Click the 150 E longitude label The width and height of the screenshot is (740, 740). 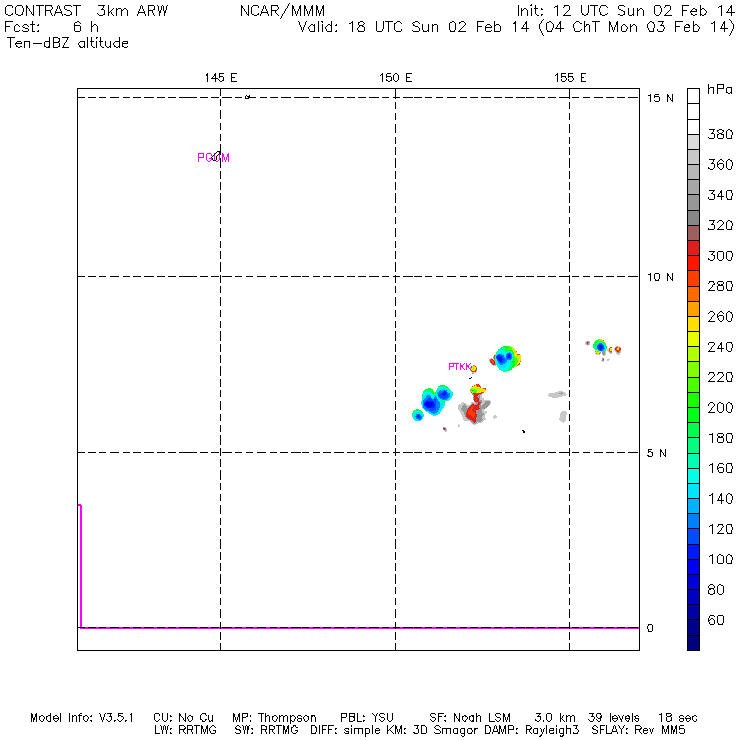[x=395, y=78]
